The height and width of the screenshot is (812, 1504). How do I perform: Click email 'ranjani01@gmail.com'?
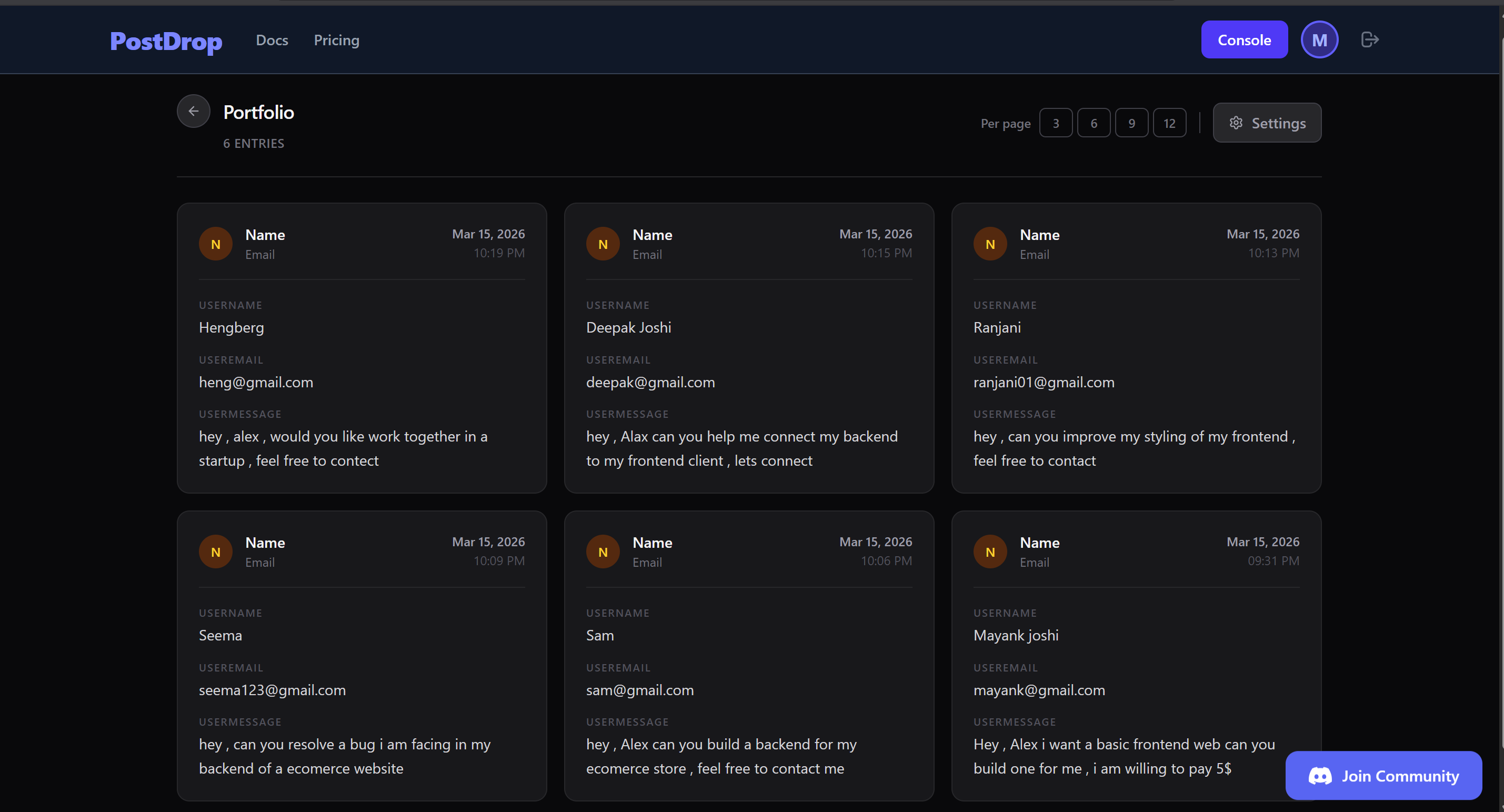point(1044,383)
